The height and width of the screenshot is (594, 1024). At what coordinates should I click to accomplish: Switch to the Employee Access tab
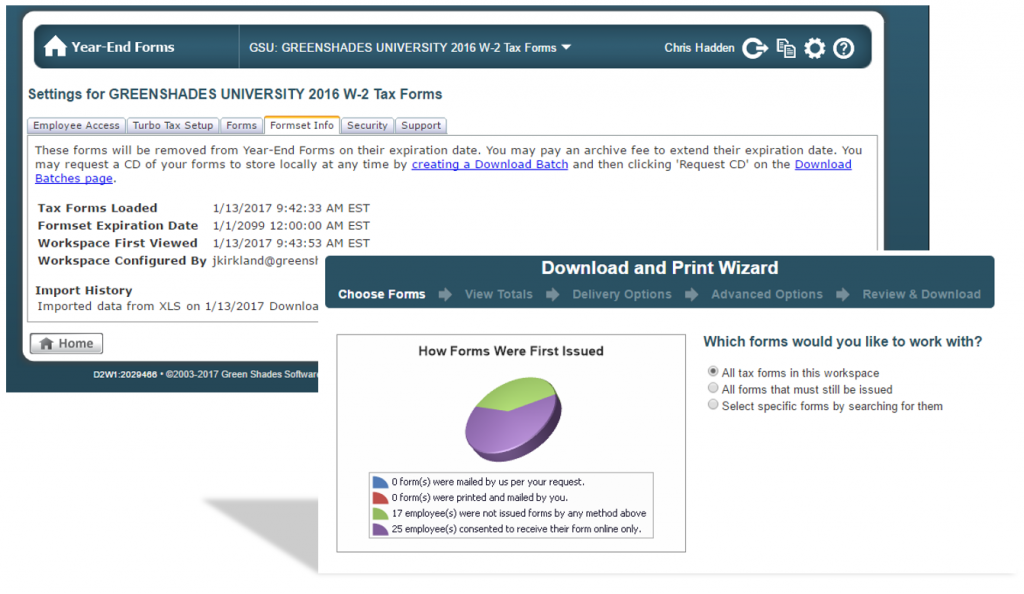76,125
